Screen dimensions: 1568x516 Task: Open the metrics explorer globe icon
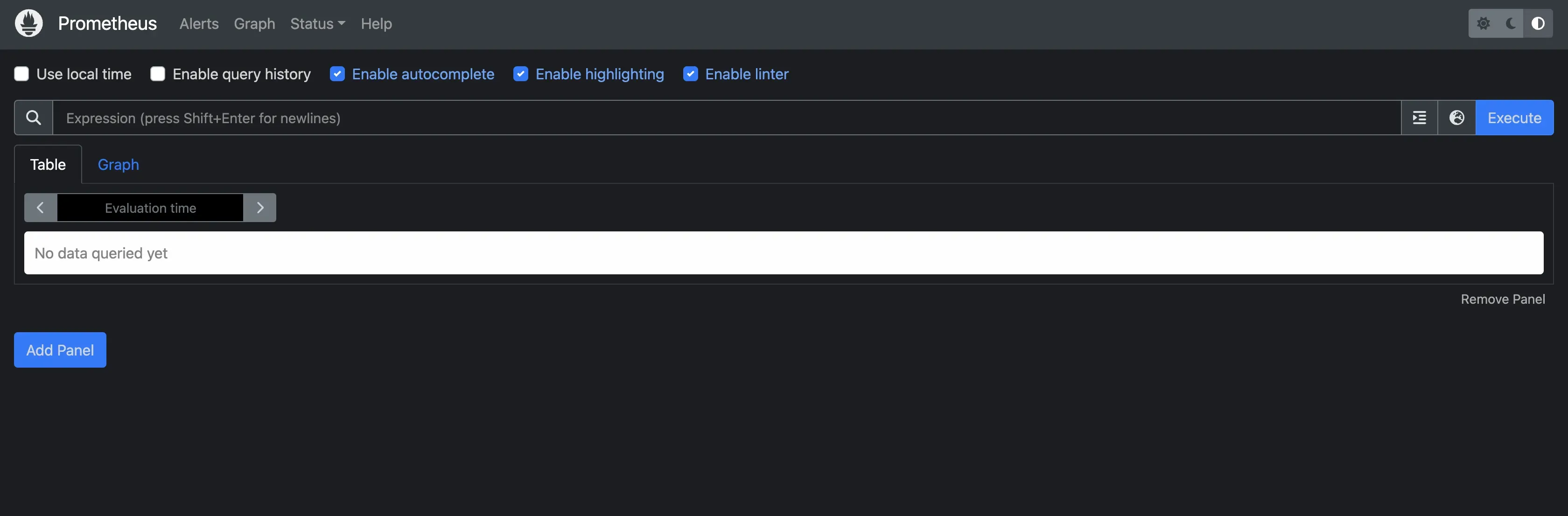point(1456,118)
